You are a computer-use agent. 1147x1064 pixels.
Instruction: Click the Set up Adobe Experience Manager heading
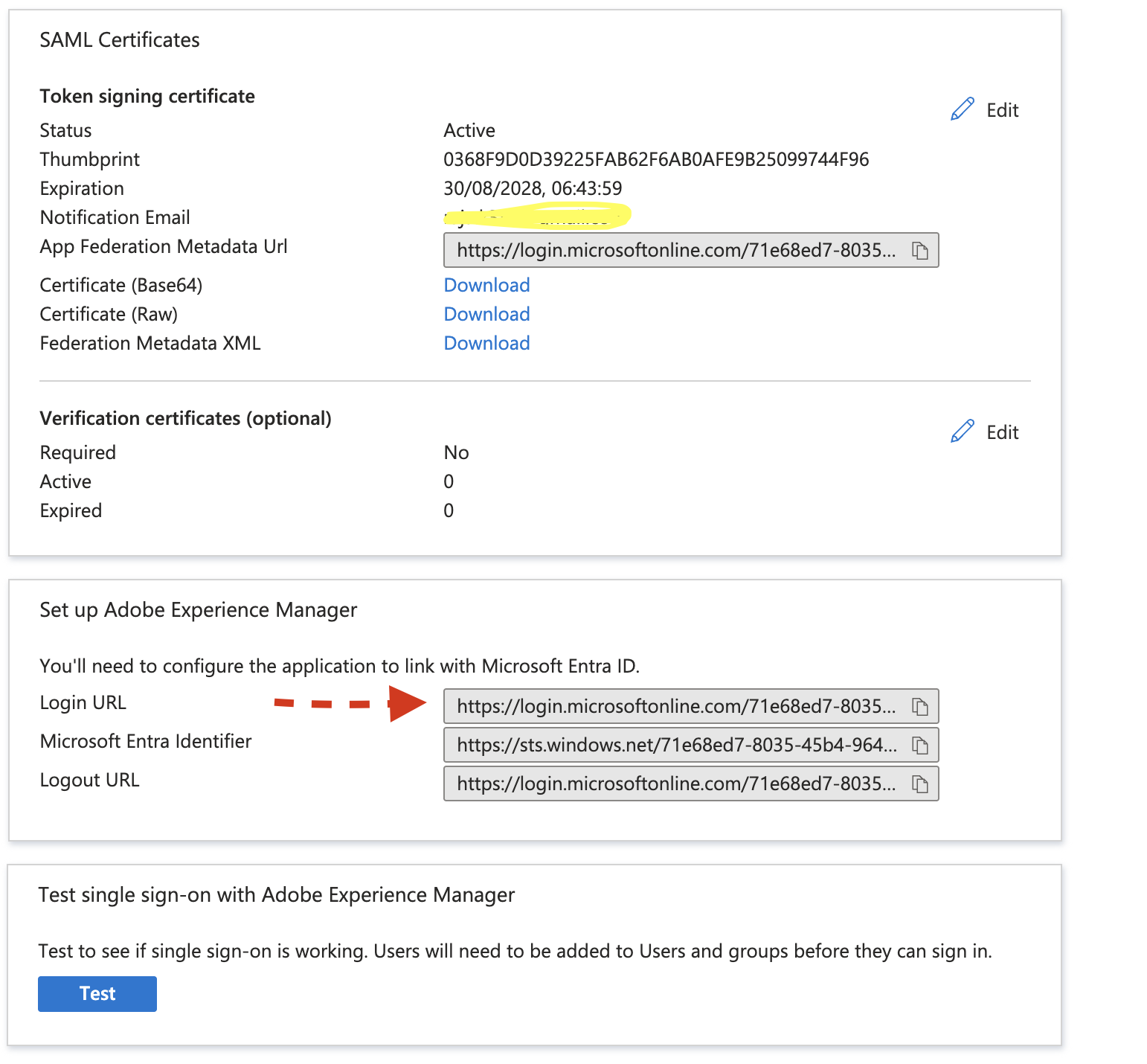point(199,610)
